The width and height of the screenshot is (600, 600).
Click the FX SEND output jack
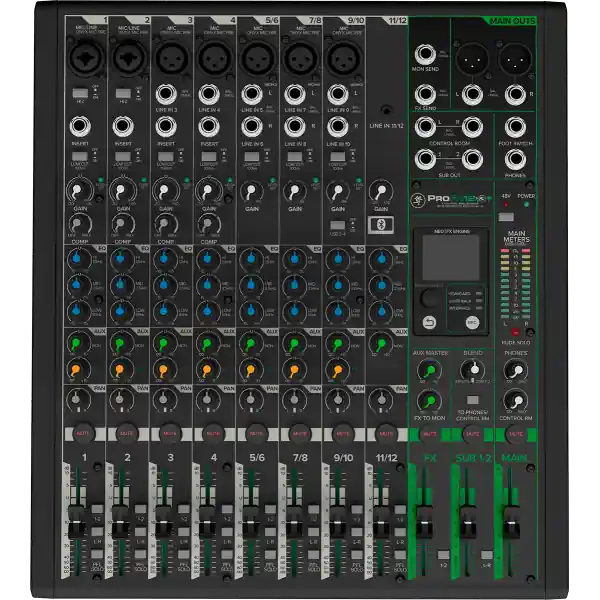click(425, 94)
